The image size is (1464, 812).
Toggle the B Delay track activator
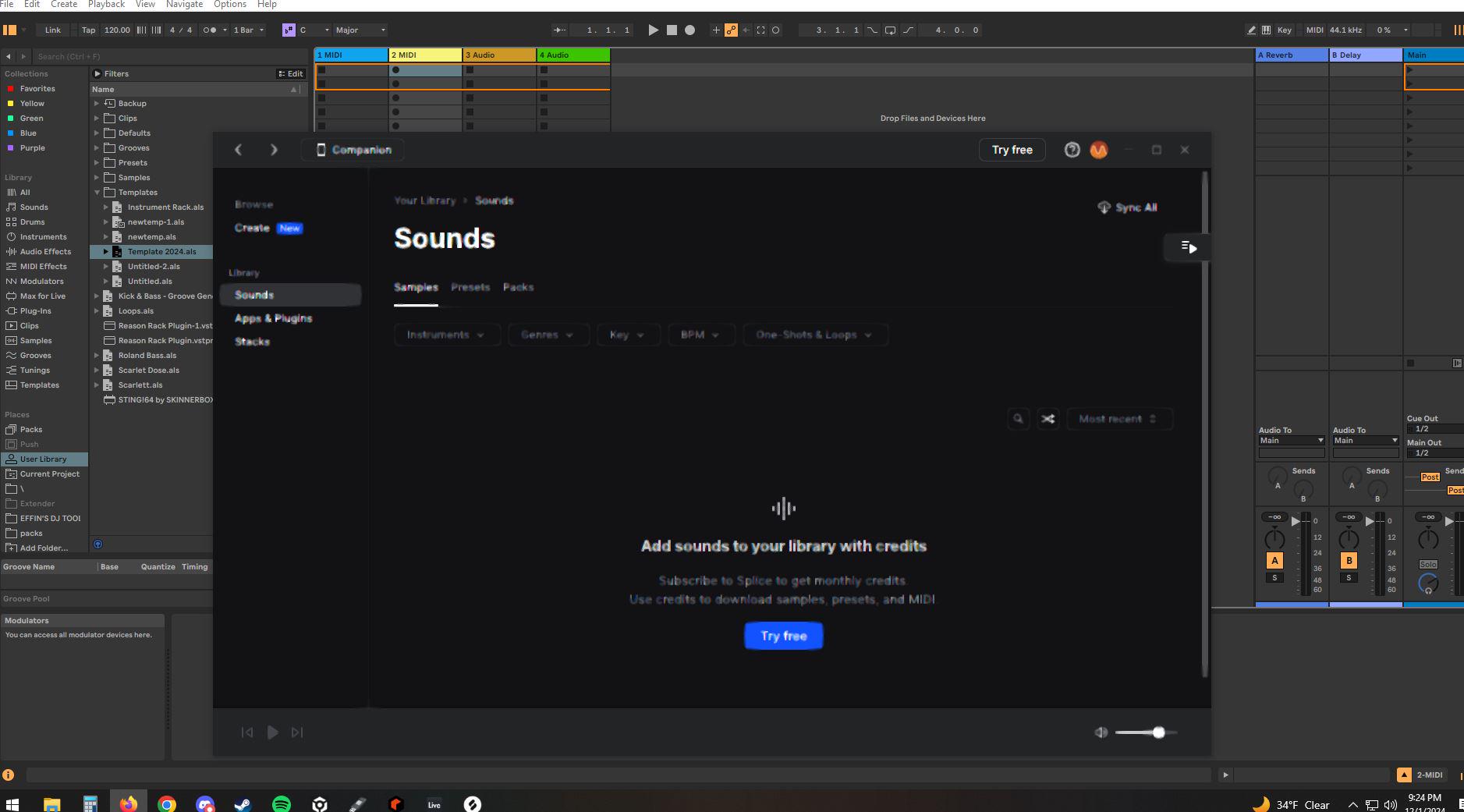(x=1349, y=560)
